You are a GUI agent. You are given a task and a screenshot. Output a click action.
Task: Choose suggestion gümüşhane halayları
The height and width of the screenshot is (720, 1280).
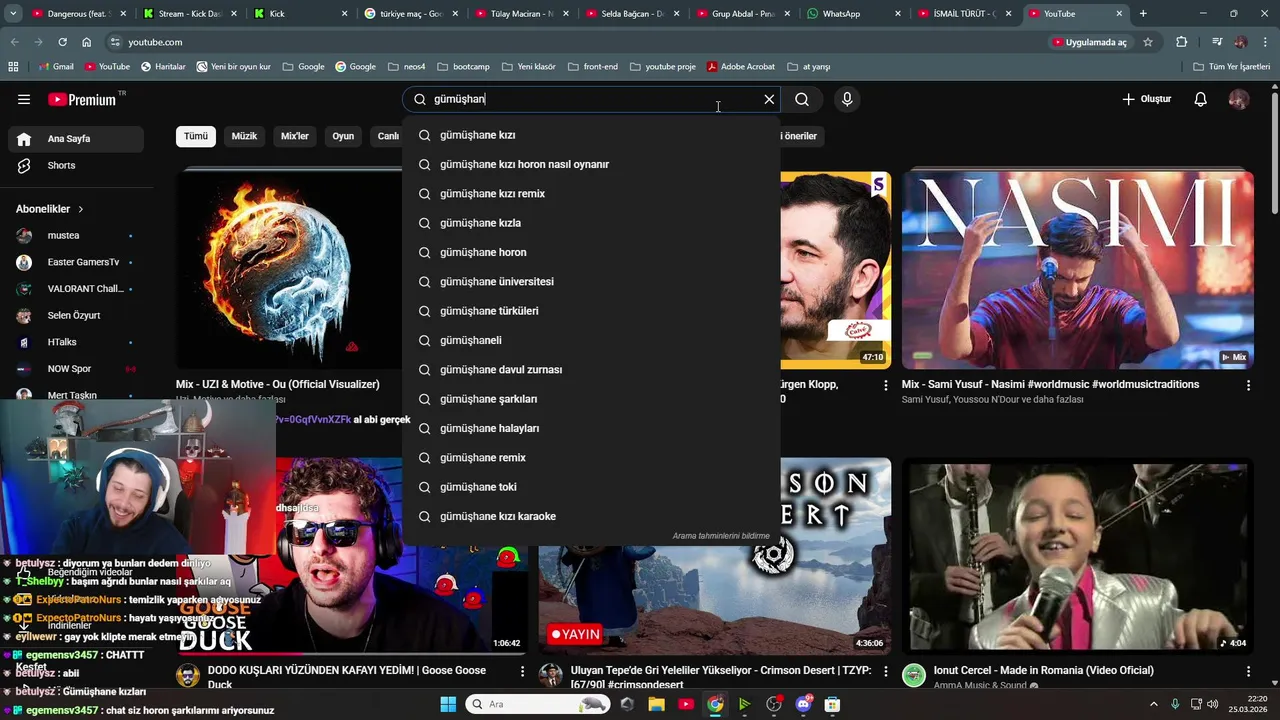click(591, 428)
